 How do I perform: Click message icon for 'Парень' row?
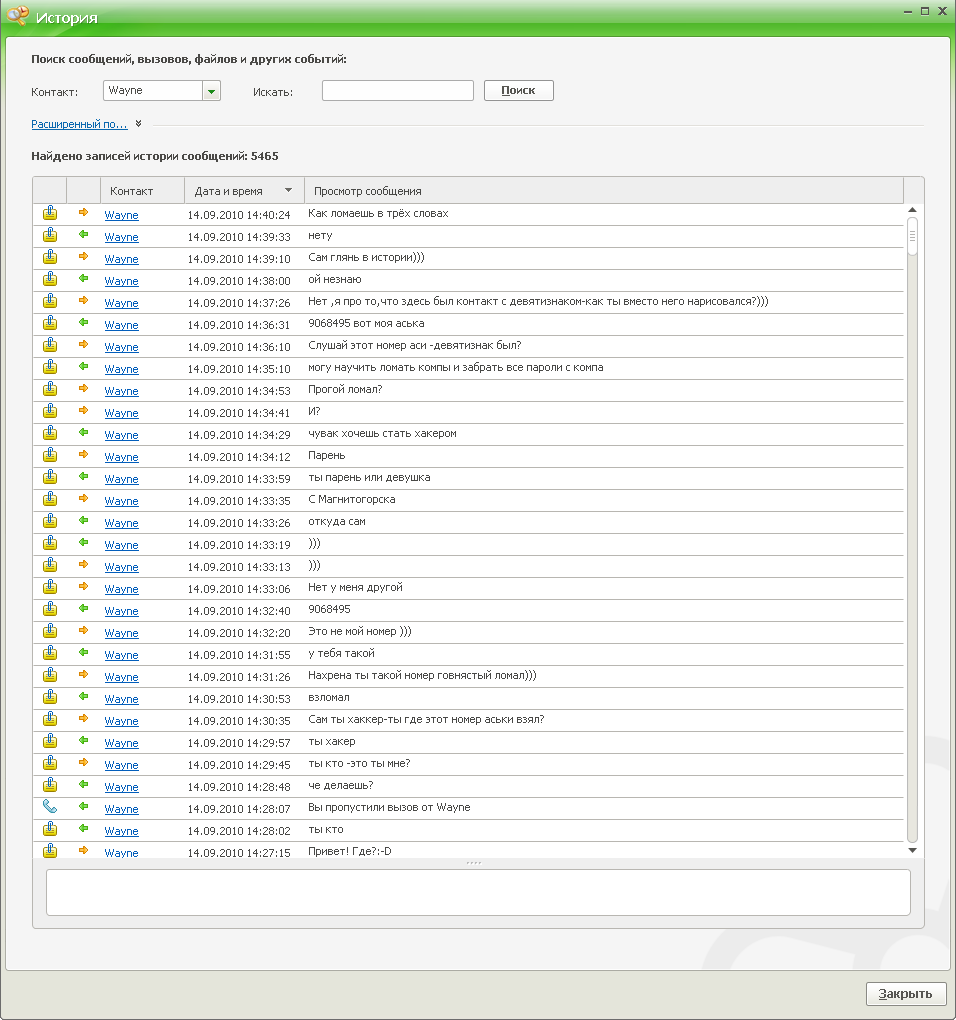click(50, 455)
